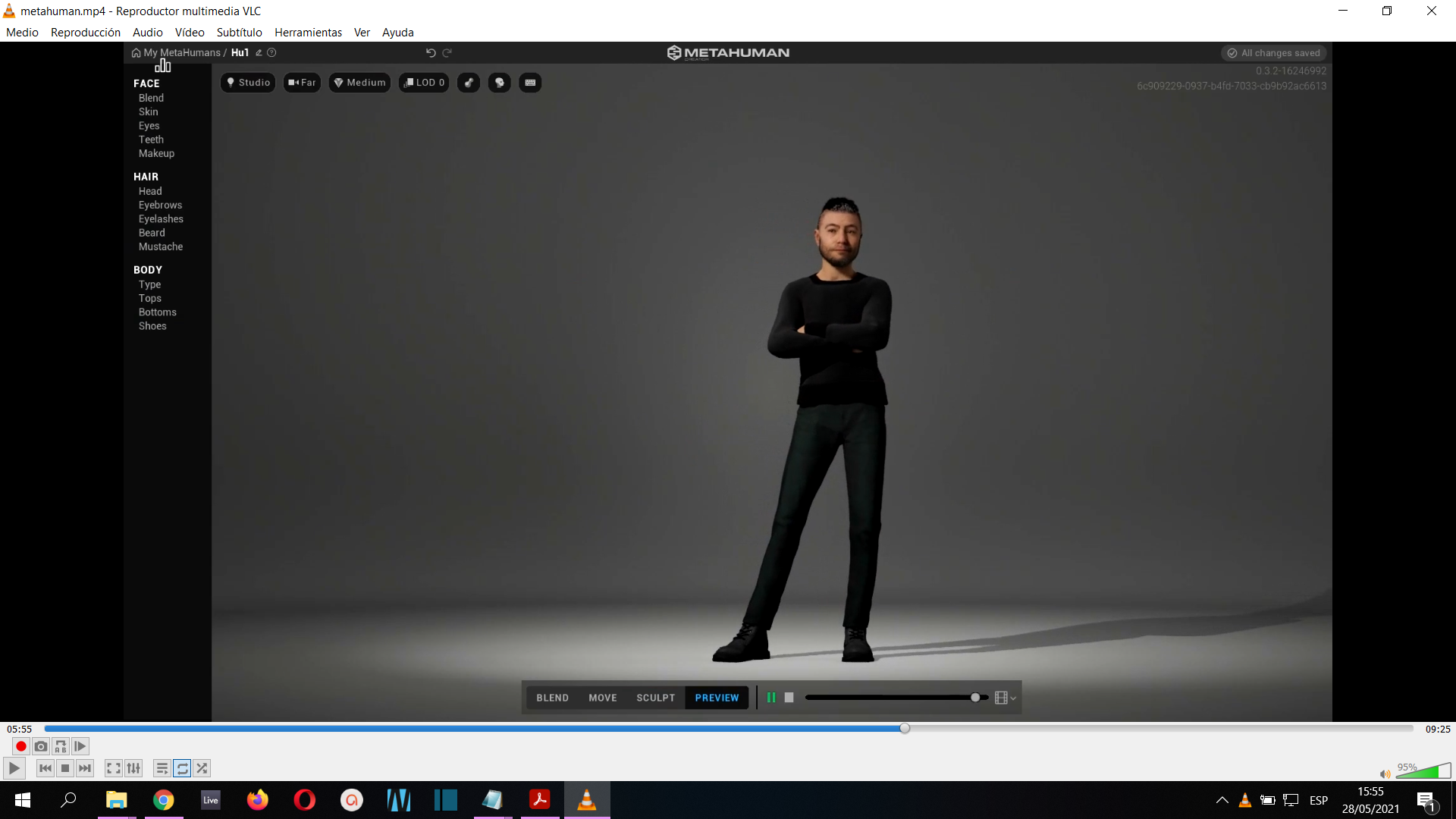Viewport: 1456px width, 819px height.
Task: Toggle the loop repeat mode
Action: [x=182, y=768]
